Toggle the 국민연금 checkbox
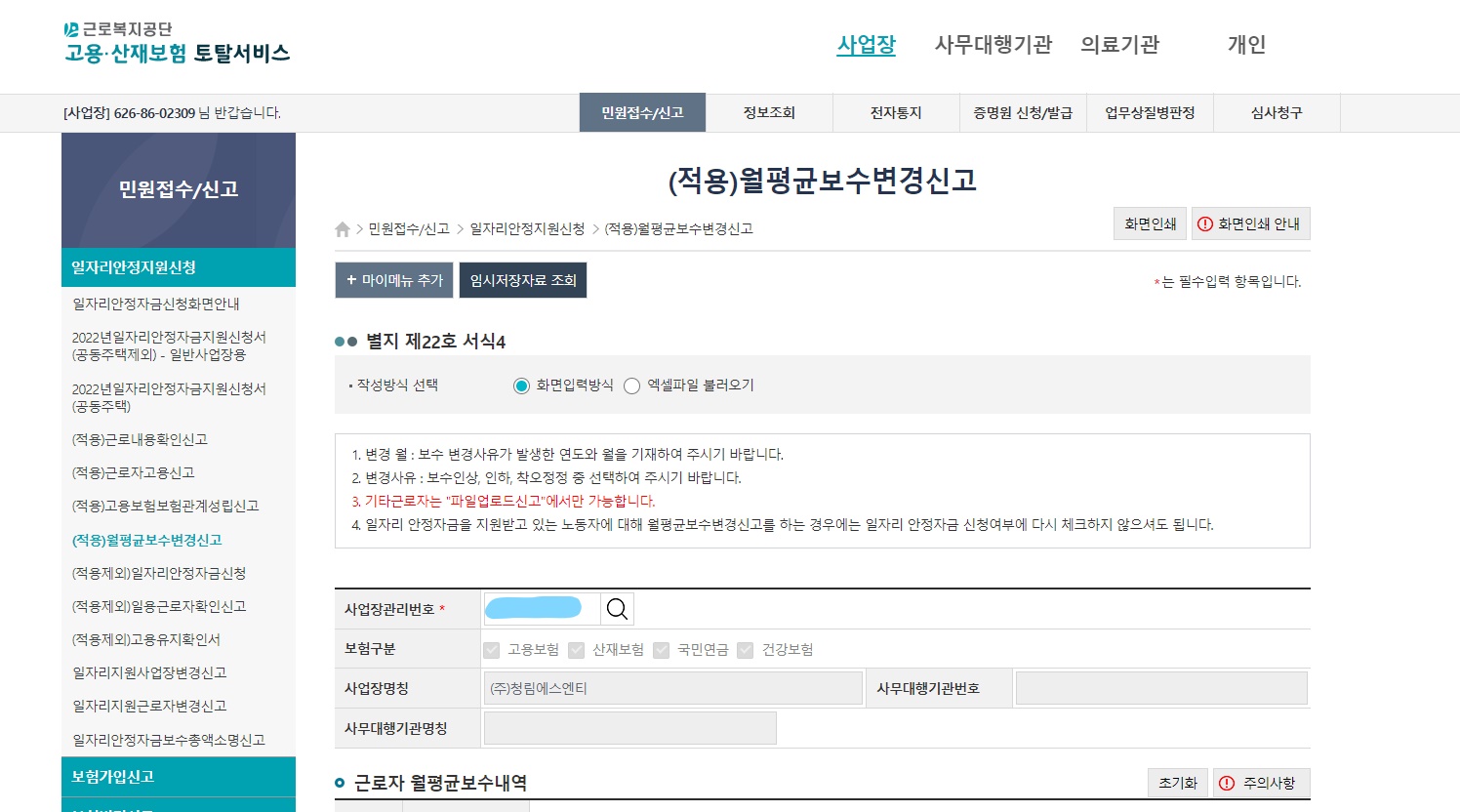The width and height of the screenshot is (1460, 812). [x=661, y=650]
